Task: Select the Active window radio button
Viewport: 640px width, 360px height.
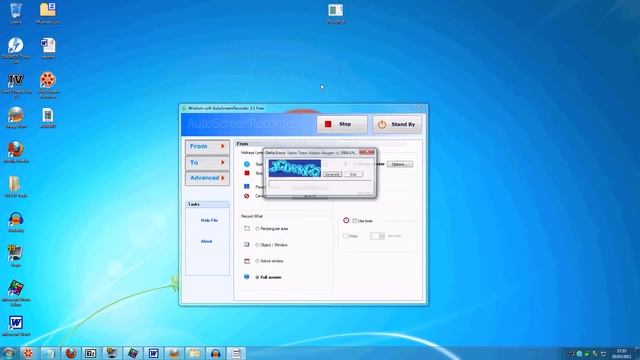Action: (x=257, y=261)
